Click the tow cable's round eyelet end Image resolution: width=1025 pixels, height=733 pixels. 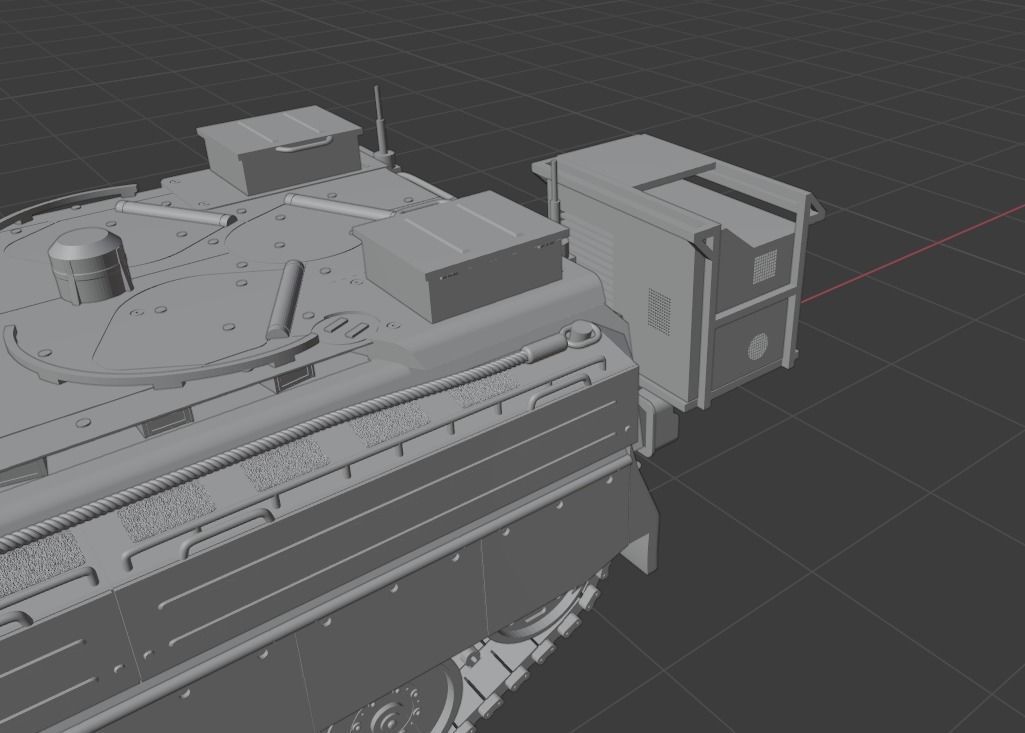(579, 335)
